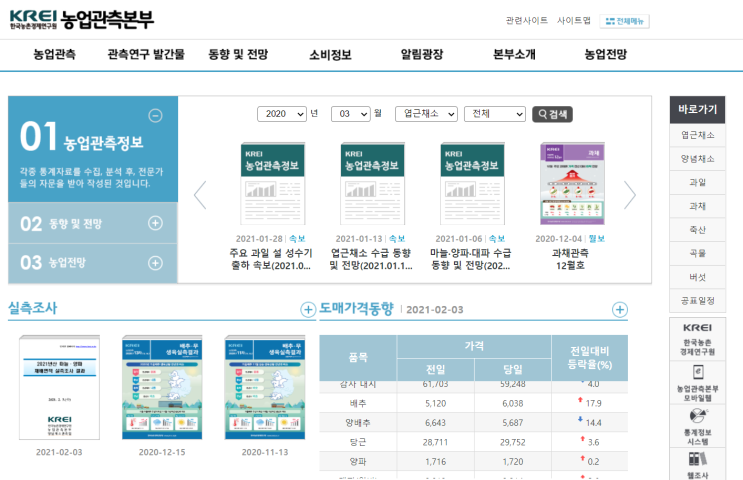The image size is (743, 480).
Task: Click the plus icon beside 도매가격동향
Action: click(620, 309)
